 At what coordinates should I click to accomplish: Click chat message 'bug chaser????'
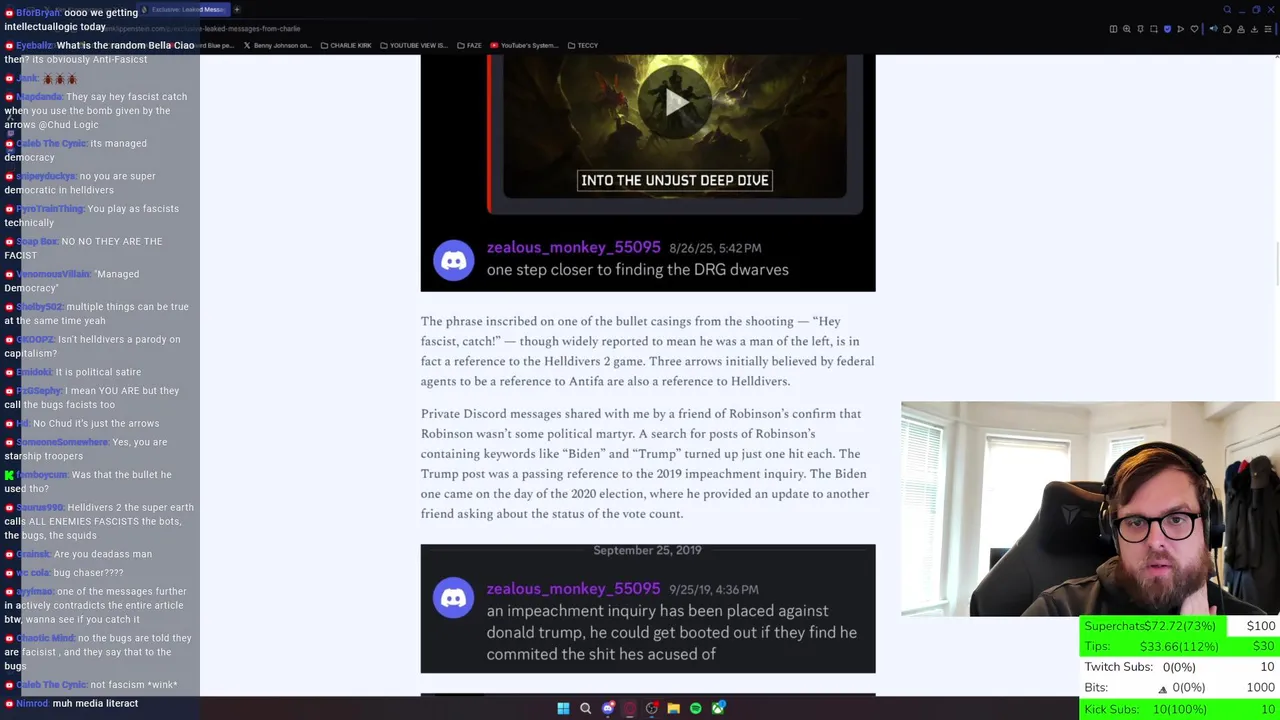pos(88,573)
